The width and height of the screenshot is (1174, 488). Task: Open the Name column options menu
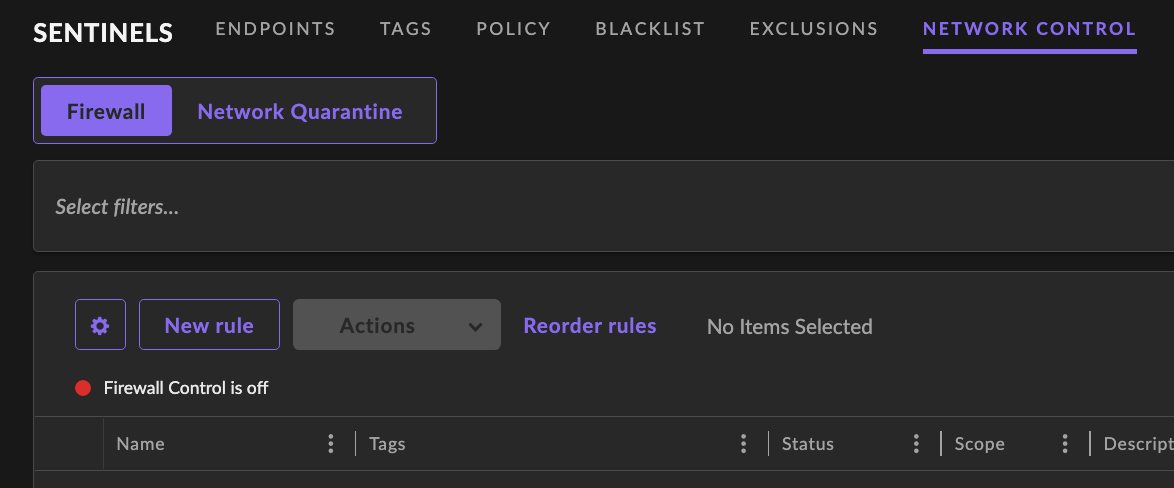(x=331, y=444)
